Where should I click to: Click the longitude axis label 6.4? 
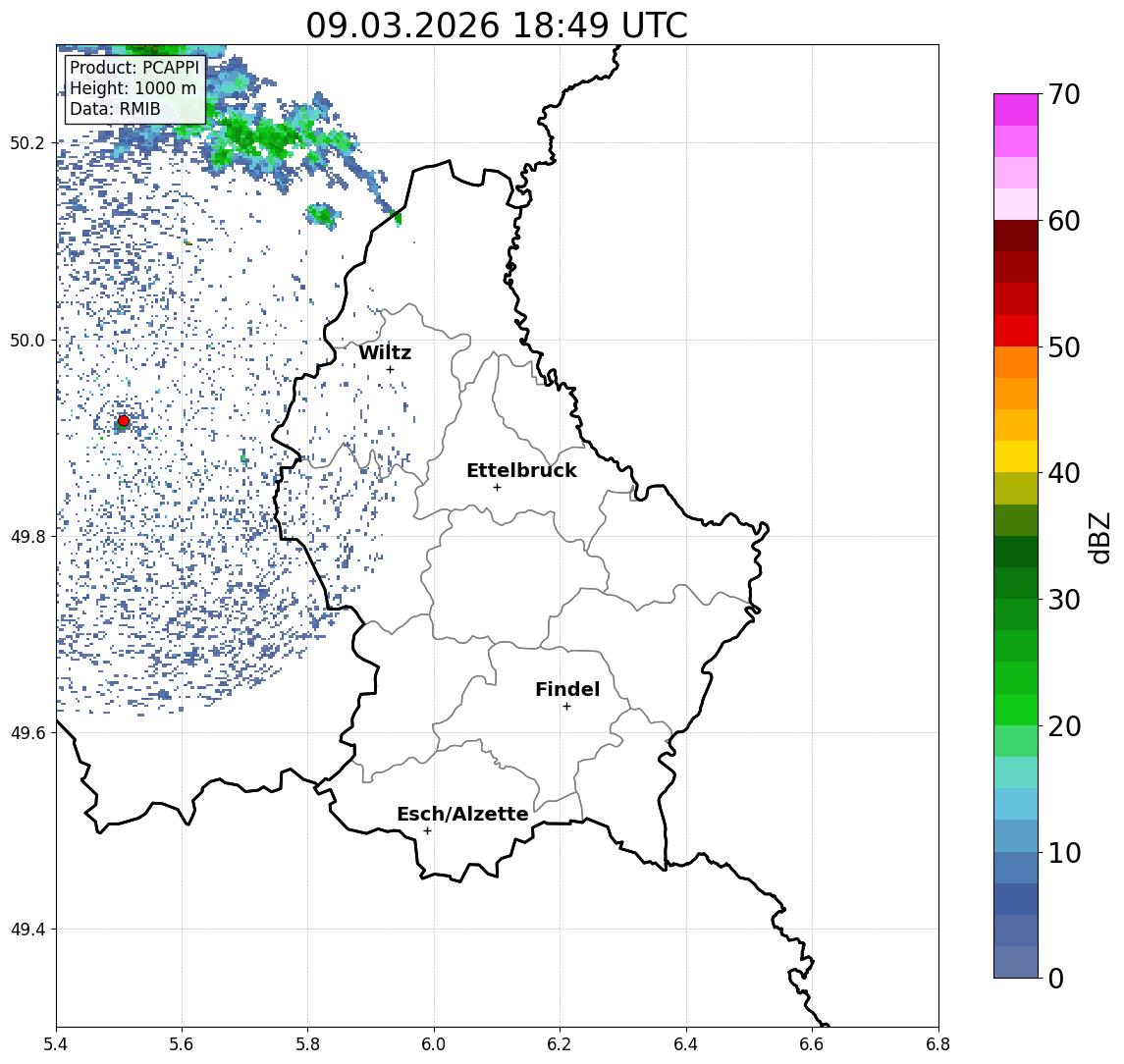[x=687, y=1044]
